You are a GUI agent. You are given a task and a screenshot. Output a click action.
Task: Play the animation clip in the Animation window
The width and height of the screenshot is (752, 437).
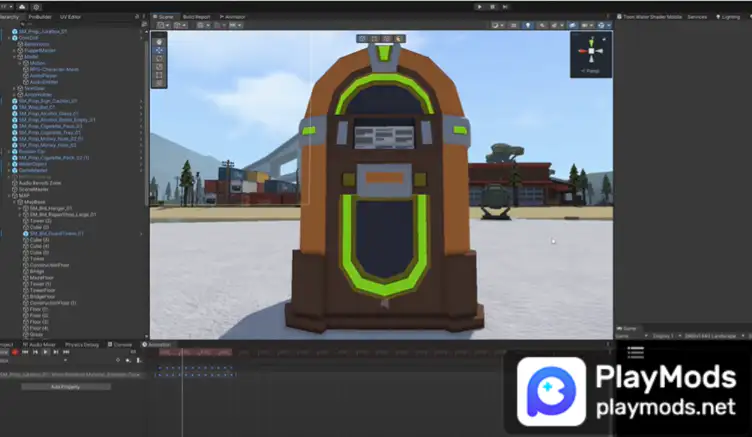(46, 352)
